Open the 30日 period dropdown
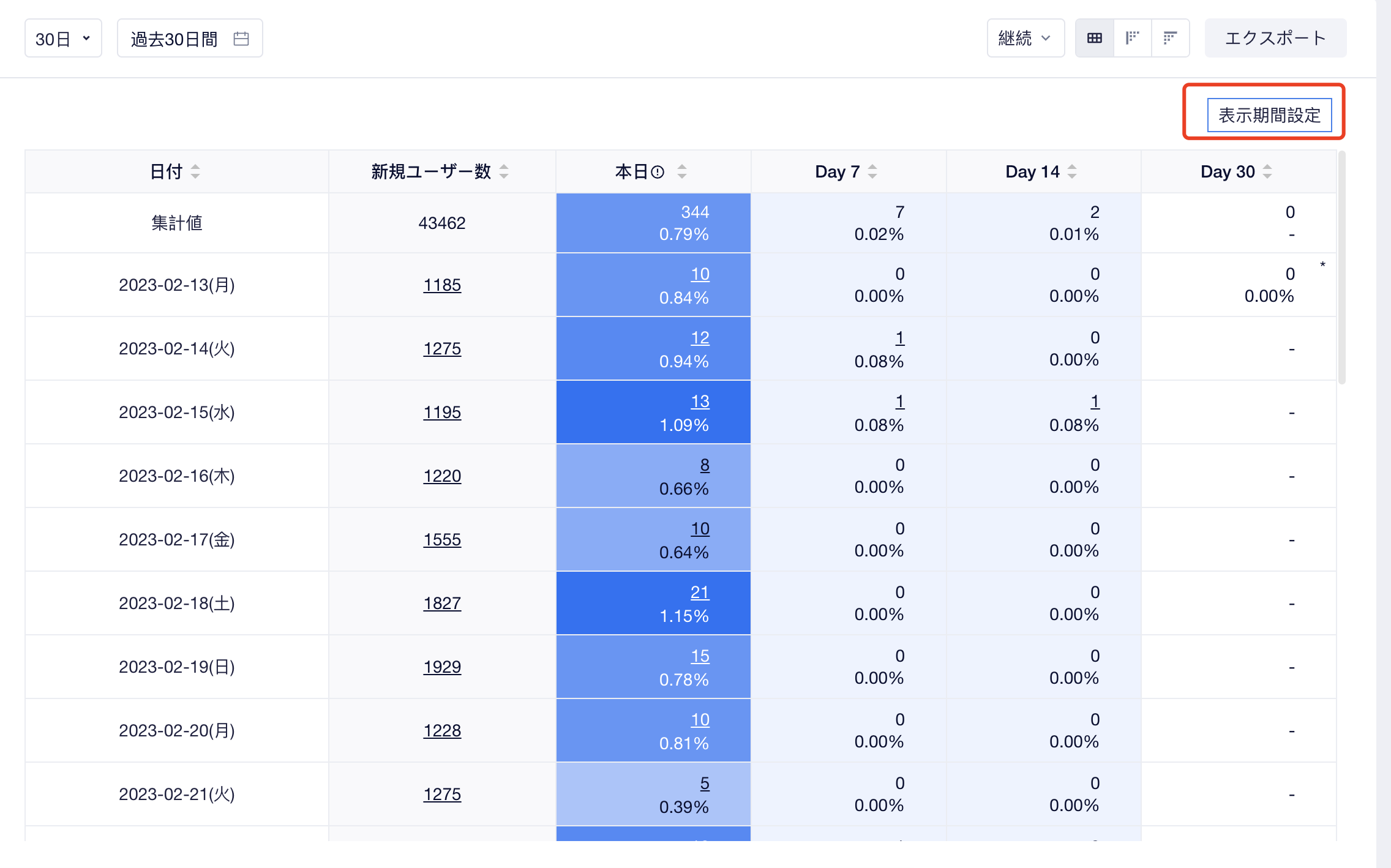The width and height of the screenshot is (1391, 868). pyautogui.click(x=63, y=39)
